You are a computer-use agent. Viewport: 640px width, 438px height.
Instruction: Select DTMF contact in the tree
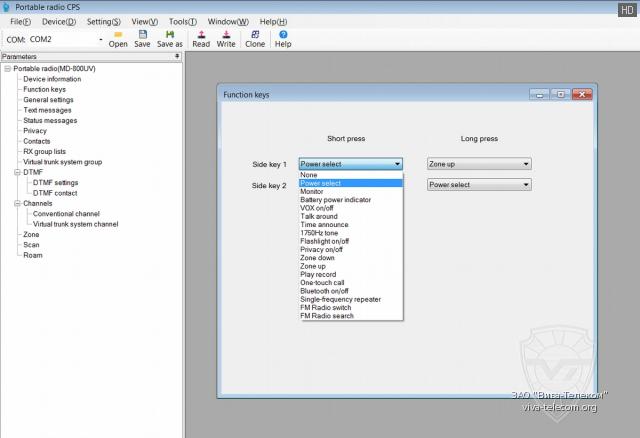55,193
